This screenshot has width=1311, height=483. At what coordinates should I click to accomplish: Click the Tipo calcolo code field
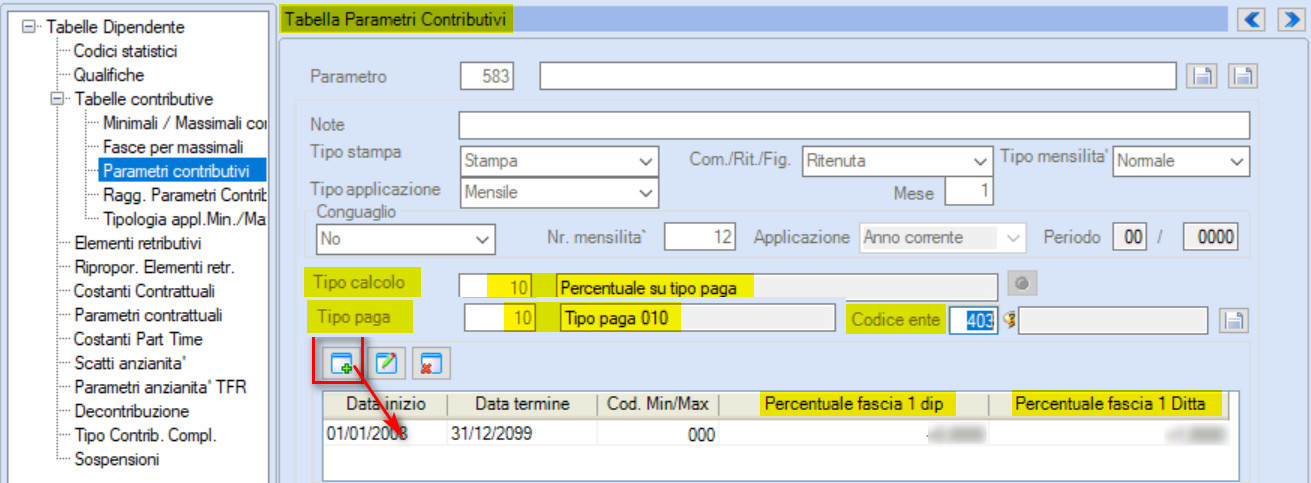click(x=496, y=287)
